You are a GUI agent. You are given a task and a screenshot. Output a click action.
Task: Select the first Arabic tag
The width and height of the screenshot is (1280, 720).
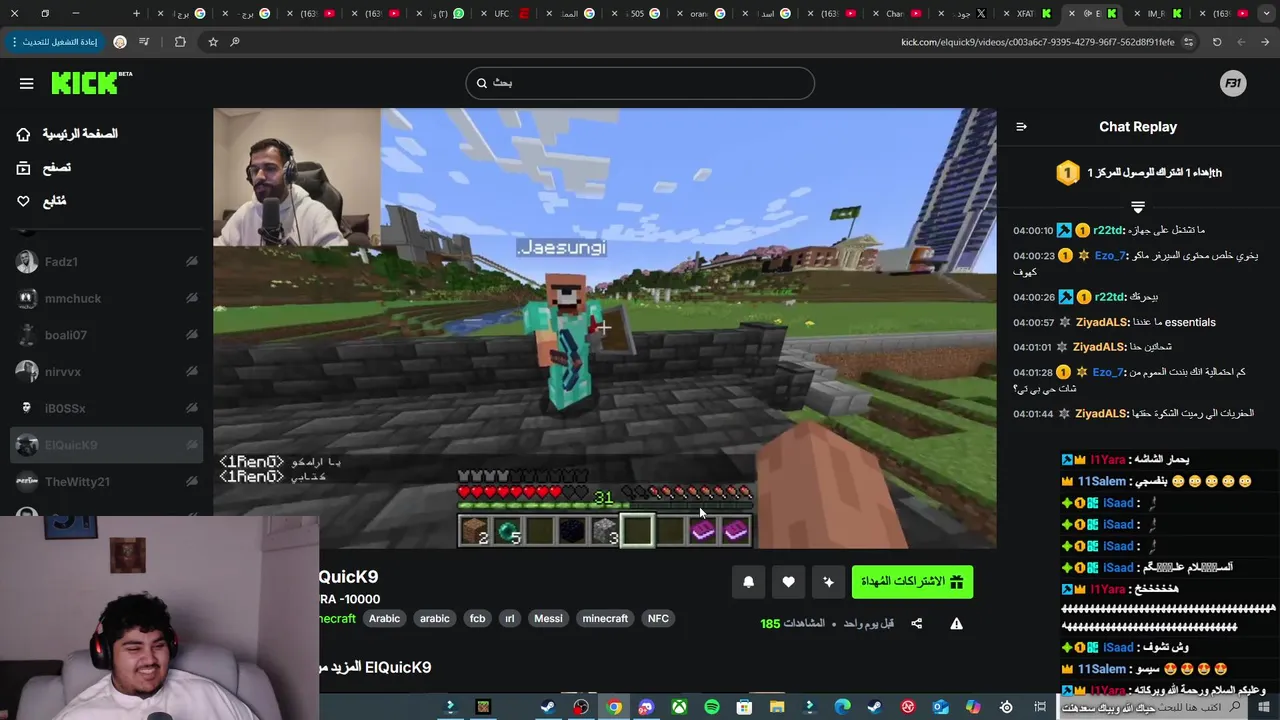click(384, 619)
